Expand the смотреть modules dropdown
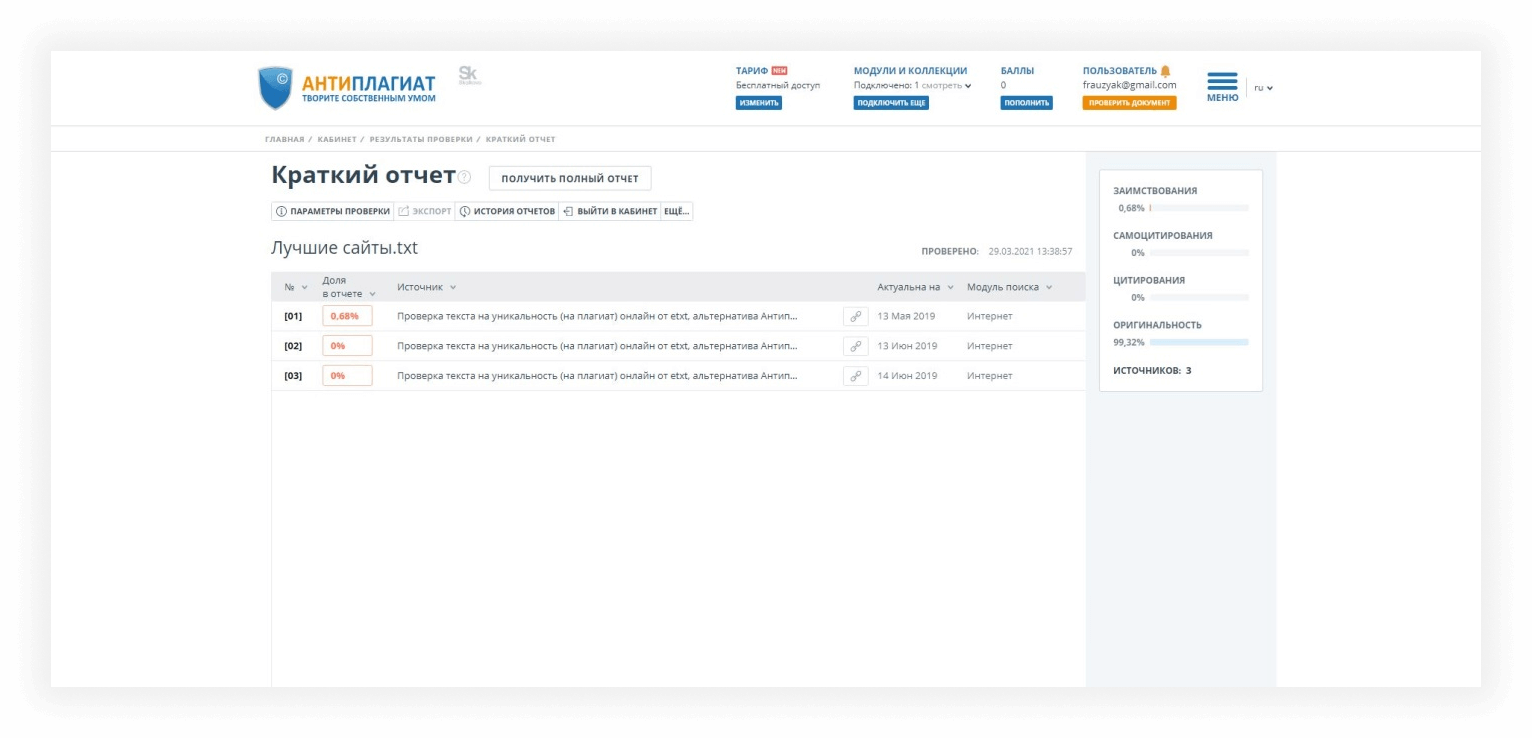Viewport: 1532px width, 738px height. click(947, 86)
